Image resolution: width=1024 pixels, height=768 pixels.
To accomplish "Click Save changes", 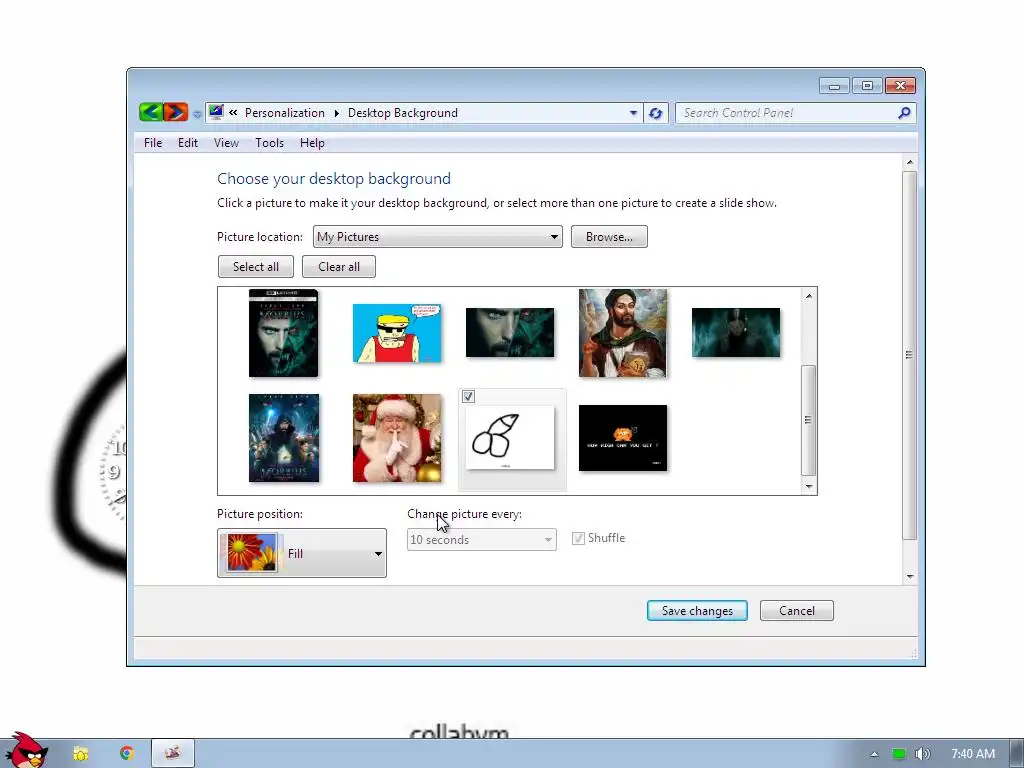I will point(697,611).
